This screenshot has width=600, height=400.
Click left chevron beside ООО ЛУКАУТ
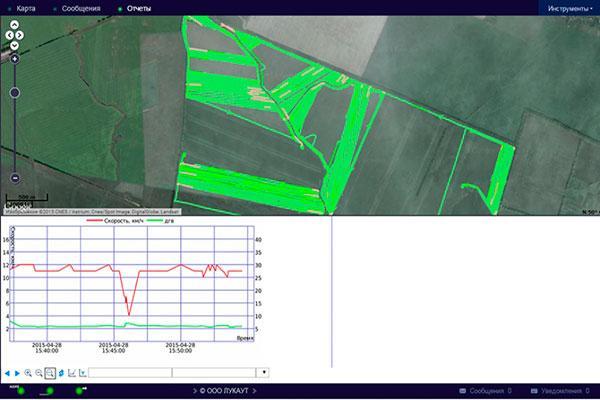click(x=195, y=391)
